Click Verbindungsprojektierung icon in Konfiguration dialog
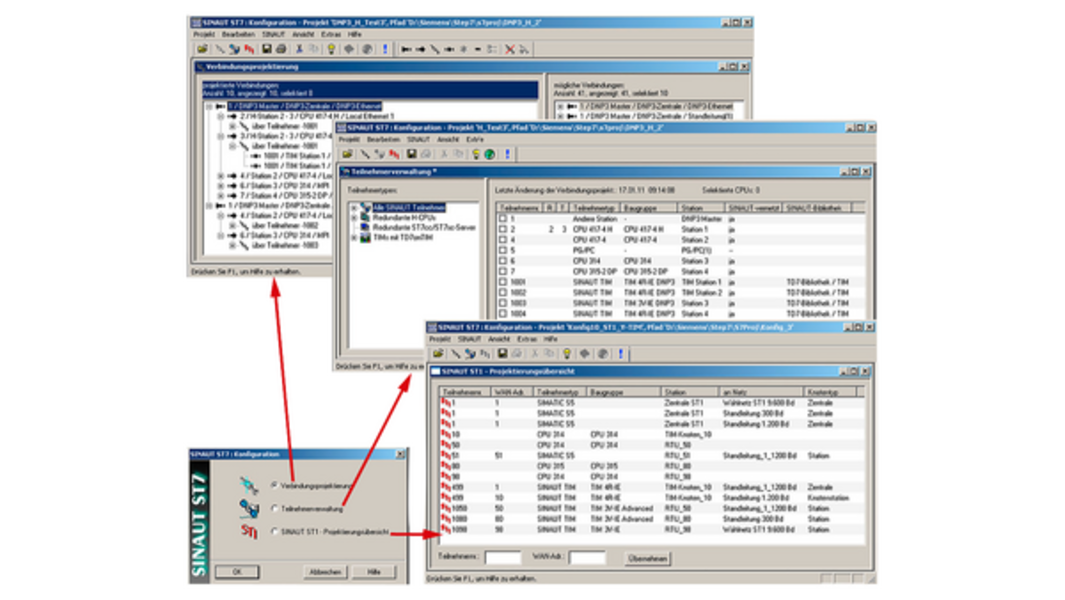This screenshot has height=600, width=1065. (x=249, y=485)
